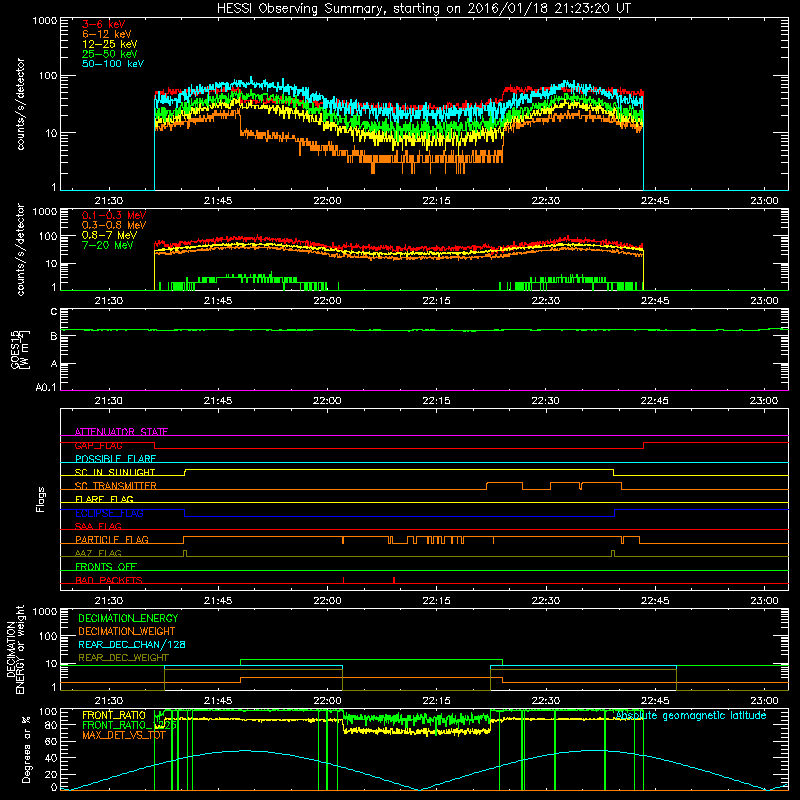This screenshot has width=800, height=800.
Task: Click the C level tick on GOES panel
Action: coord(54,312)
